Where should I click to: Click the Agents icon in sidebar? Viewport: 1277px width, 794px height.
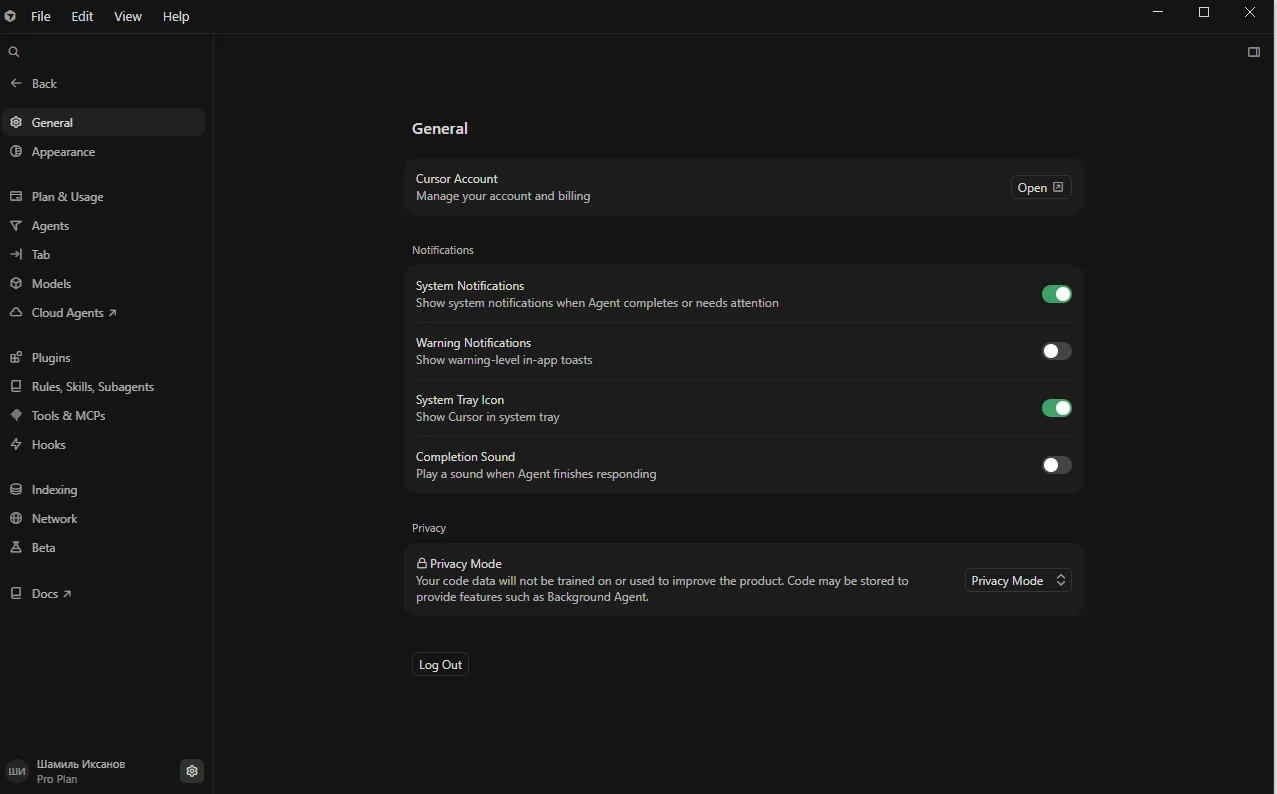(x=16, y=226)
